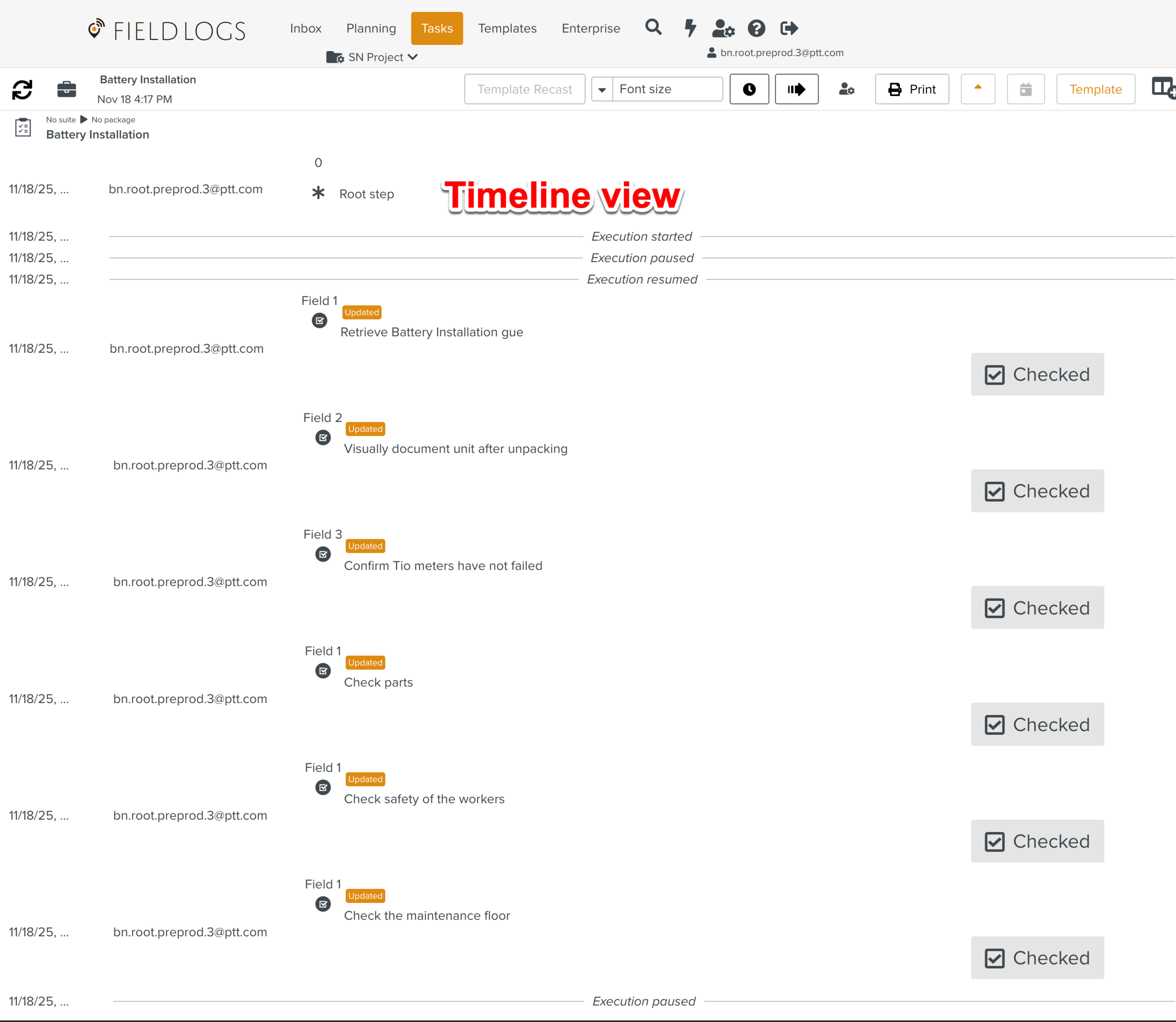Image resolution: width=1176 pixels, height=1022 pixels.
Task: Open the Planning menu item
Action: click(x=371, y=28)
